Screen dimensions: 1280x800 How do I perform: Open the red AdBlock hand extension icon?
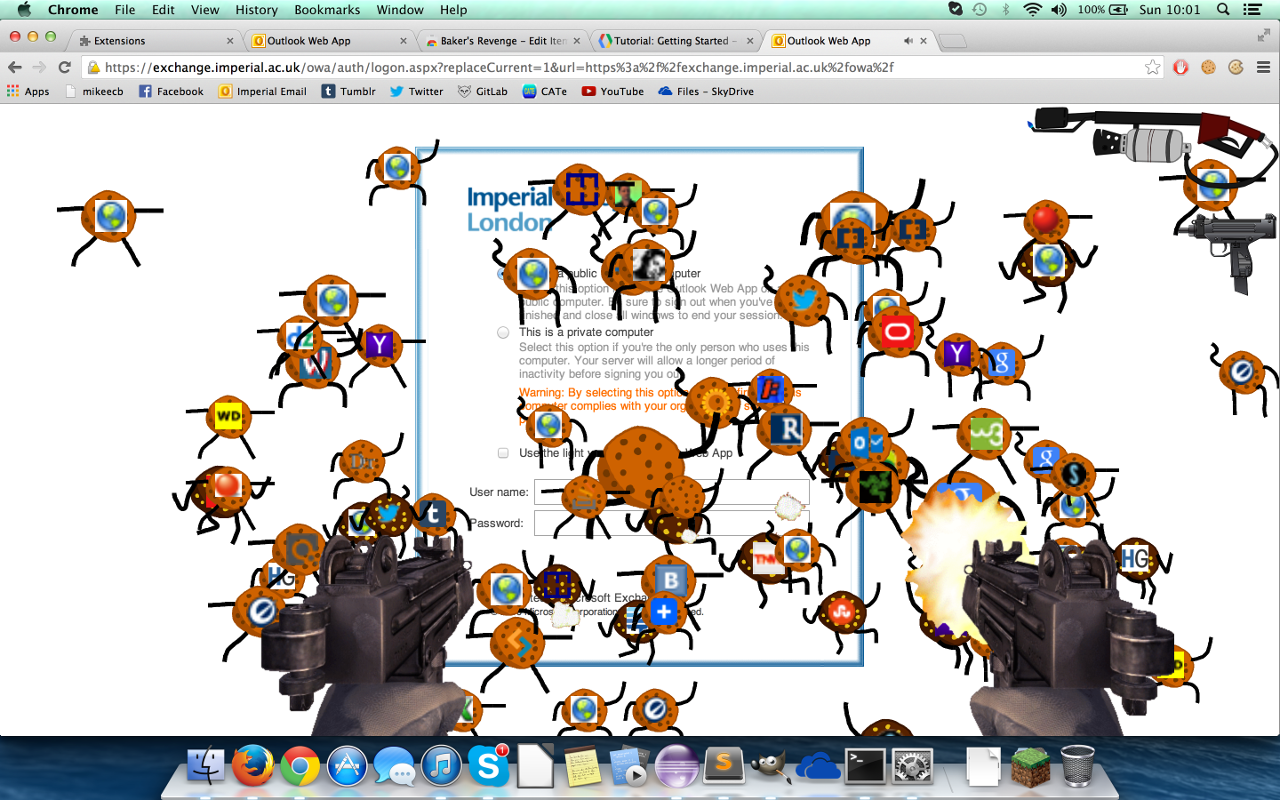coord(1181,67)
